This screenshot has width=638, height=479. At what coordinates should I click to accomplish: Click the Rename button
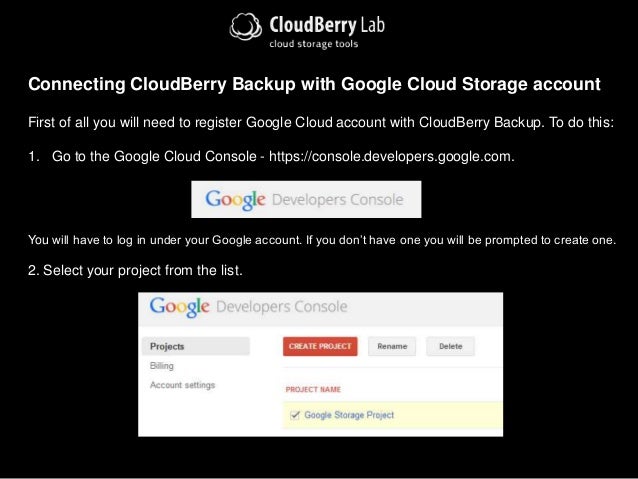pos(392,346)
